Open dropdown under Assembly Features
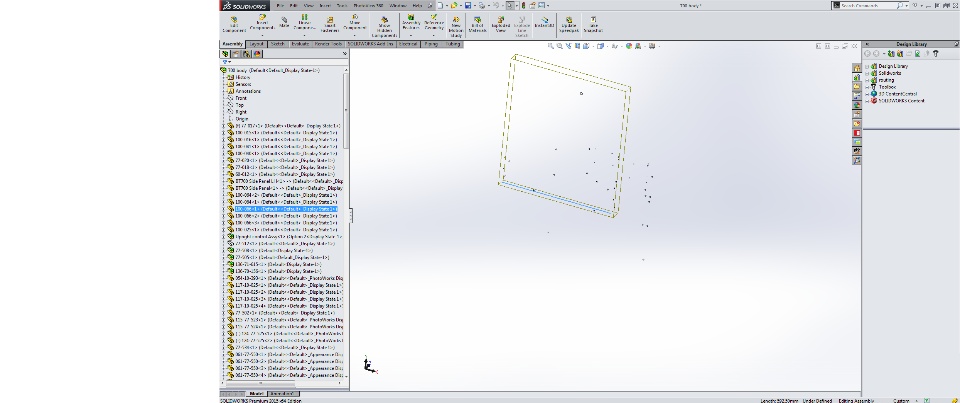The height and width of the screenshot is (403, 960). click(411, 36)
